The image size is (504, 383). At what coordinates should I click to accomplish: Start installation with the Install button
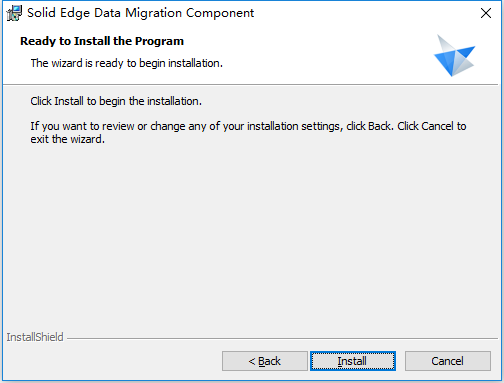point(353,361)
